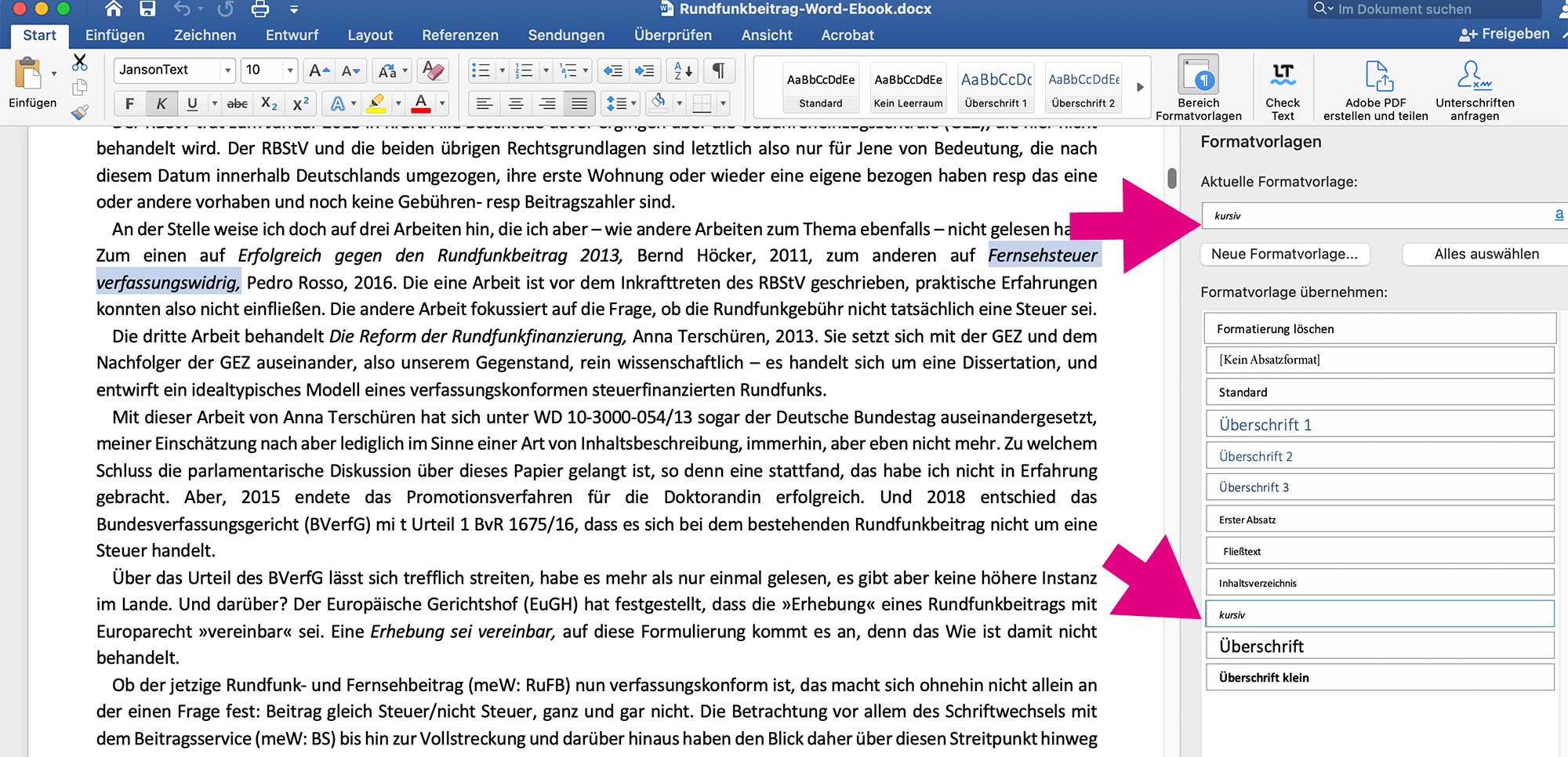Image resolution: width=1568 pixels, height=757 pixels.
Task: Toggle italic (K) formatting
Action: pyautogui.click(x=161, y=103)
